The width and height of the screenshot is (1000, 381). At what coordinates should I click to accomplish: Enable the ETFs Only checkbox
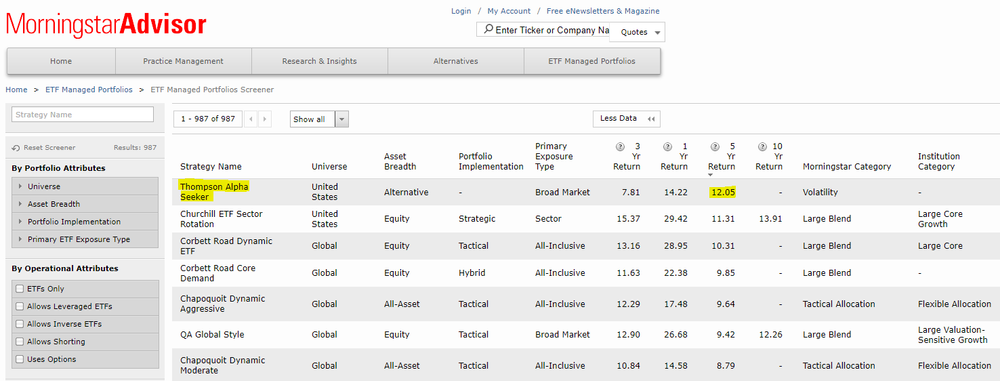20,289
